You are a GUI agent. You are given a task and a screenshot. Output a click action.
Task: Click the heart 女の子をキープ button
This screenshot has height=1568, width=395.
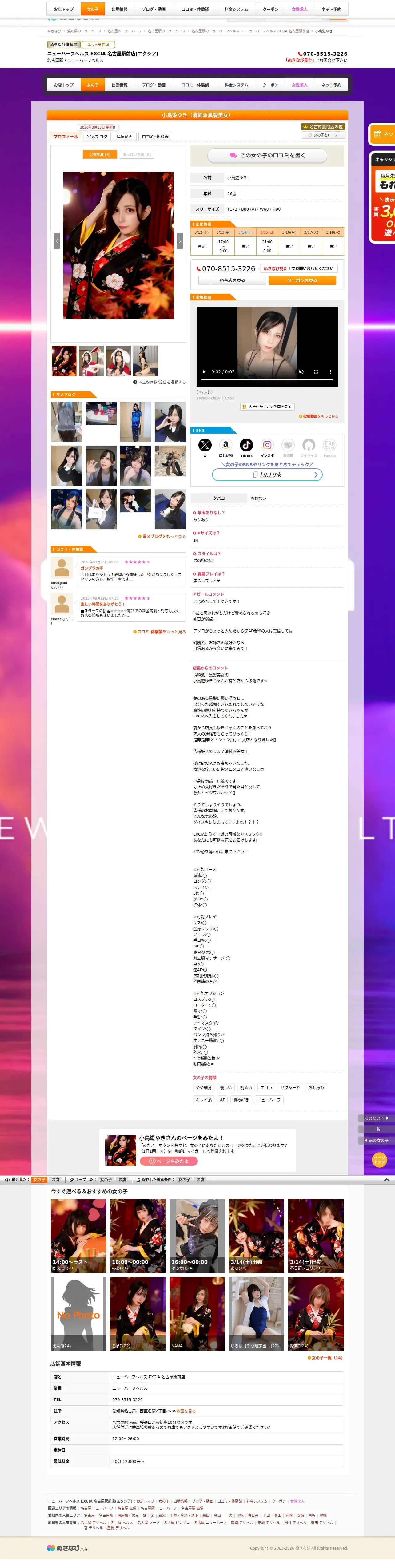coord(323,135)
